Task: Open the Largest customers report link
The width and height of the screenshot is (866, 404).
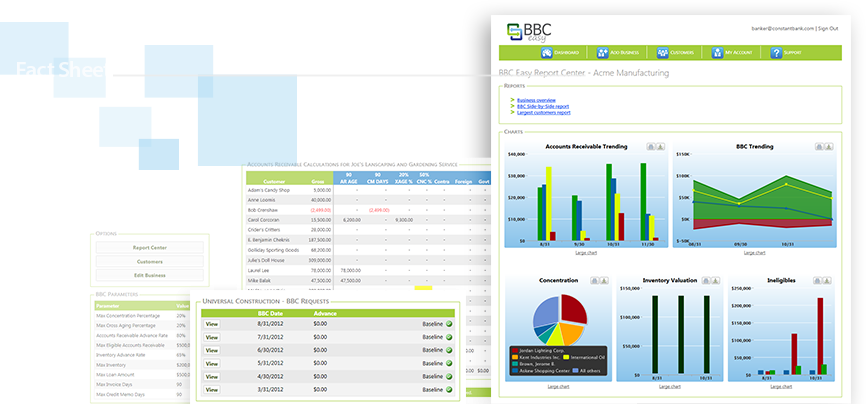Action: point(543,113)
